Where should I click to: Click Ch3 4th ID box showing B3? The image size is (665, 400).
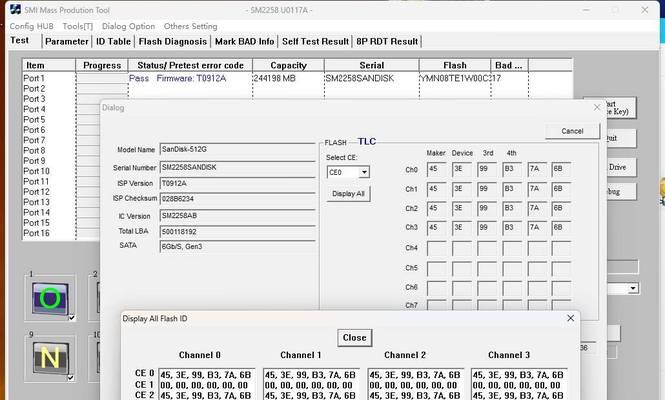pyautogui.click(x=512, y=228)
